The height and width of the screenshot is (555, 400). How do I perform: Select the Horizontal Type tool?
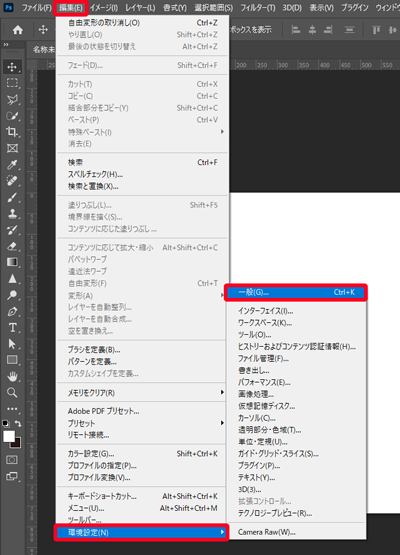point(12,328)
